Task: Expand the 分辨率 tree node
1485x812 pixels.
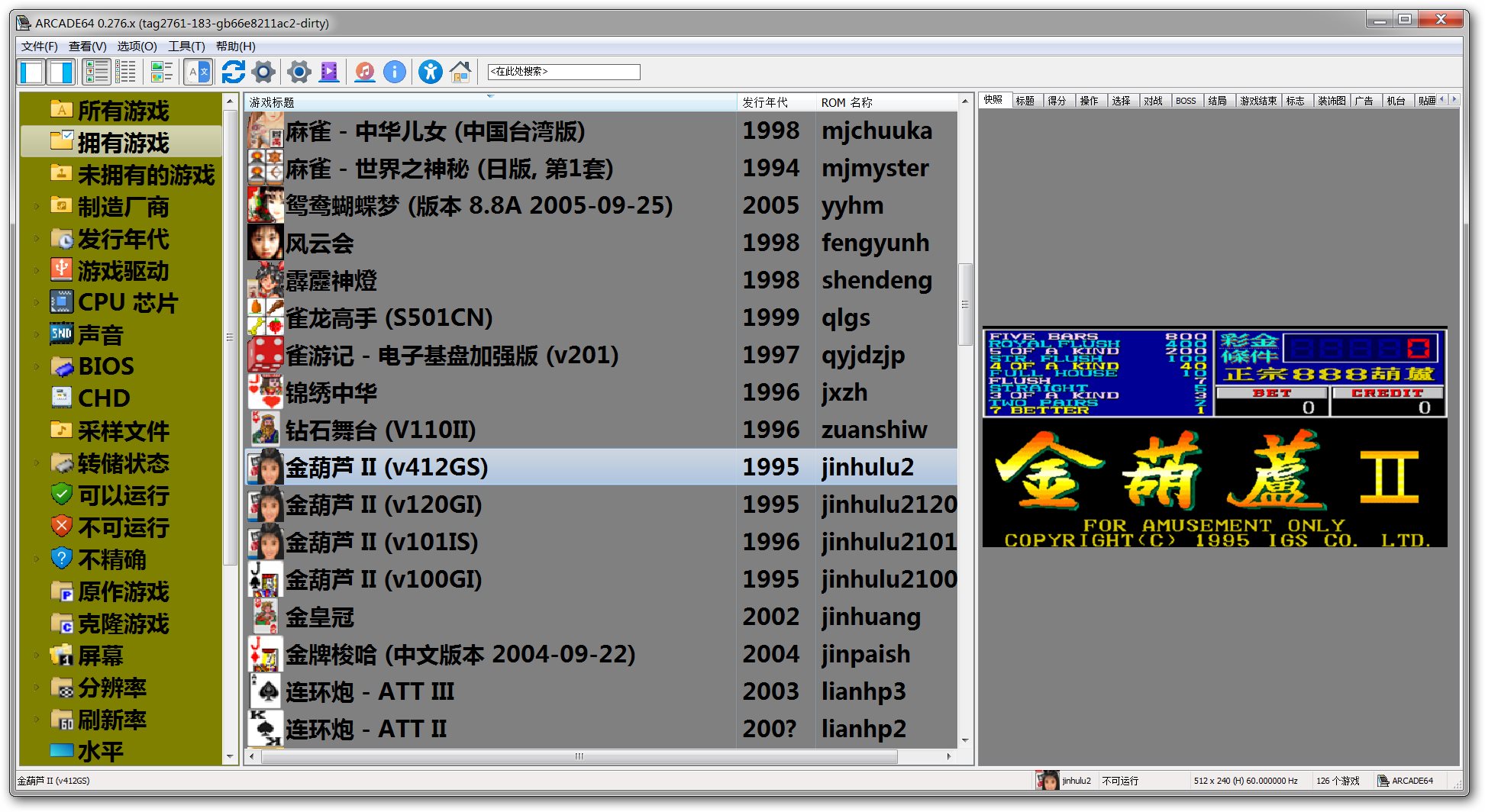Action: click(x=36, y=687)
